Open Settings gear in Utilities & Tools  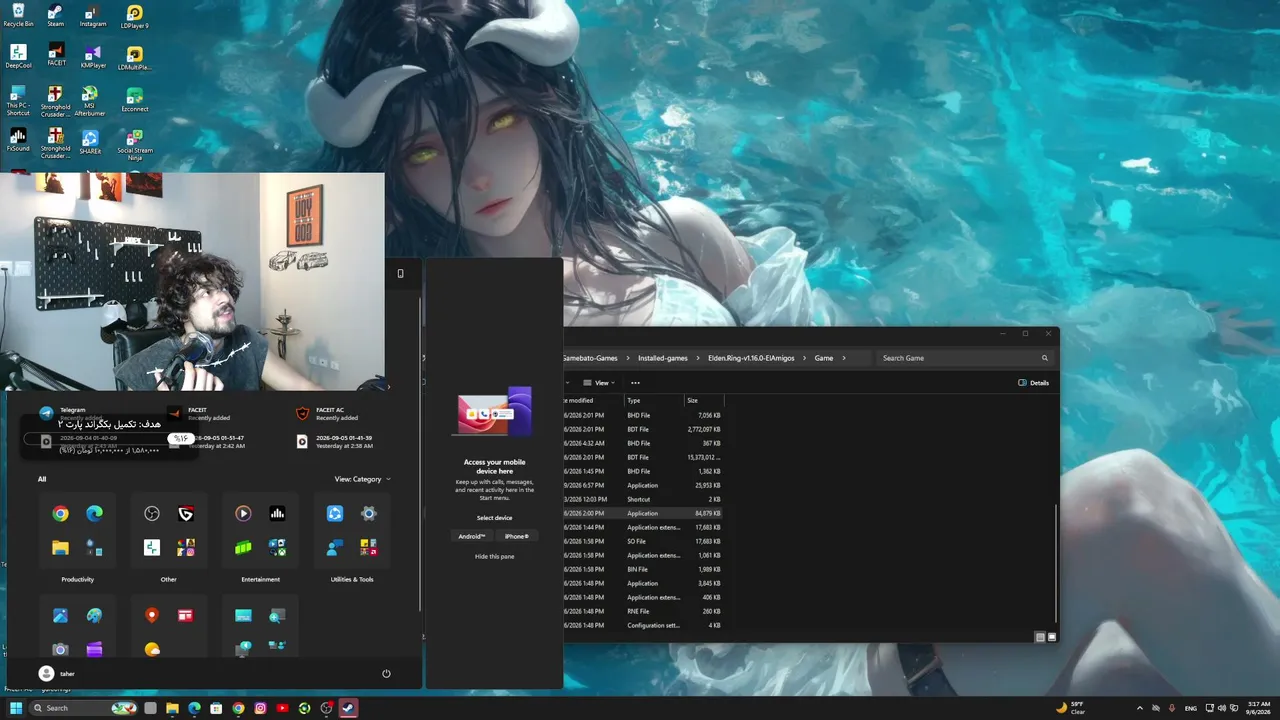pyautogui.click(x=369, y=514)
